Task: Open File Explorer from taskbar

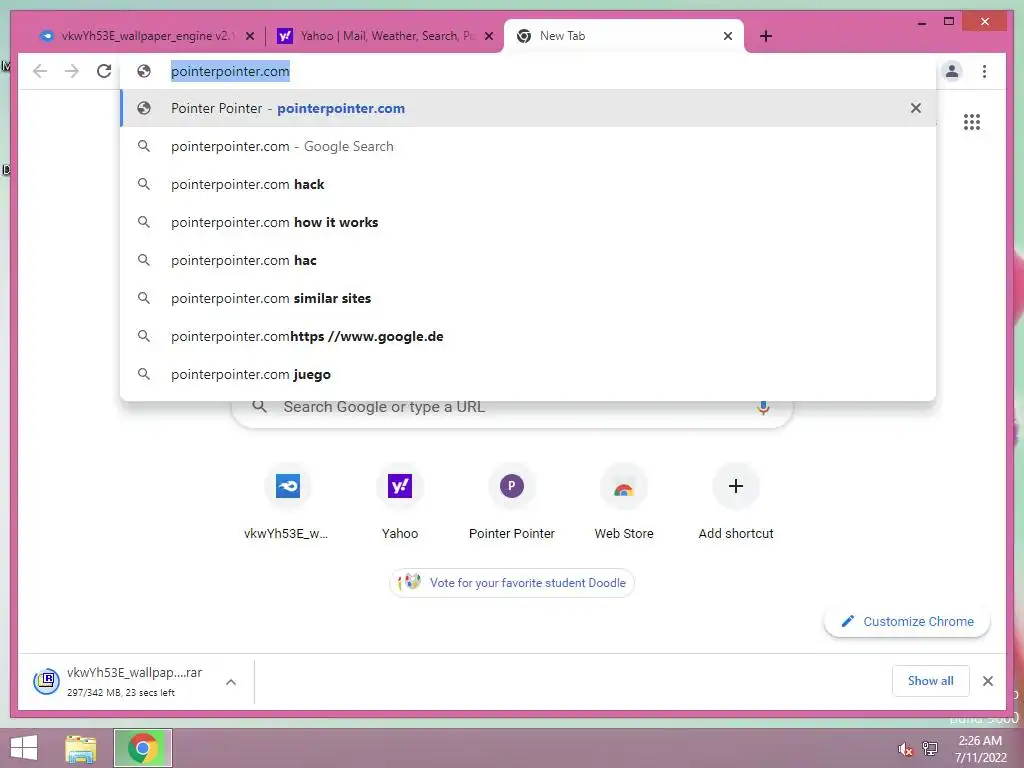Action: pyautogui.click(x=81, y=748)
